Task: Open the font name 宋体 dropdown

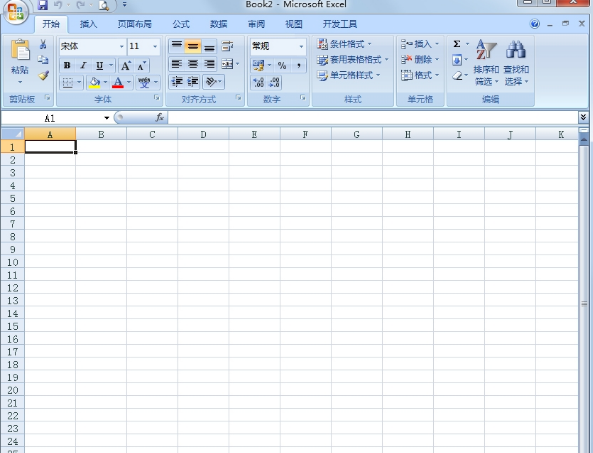Action: [x=122, y=47]
